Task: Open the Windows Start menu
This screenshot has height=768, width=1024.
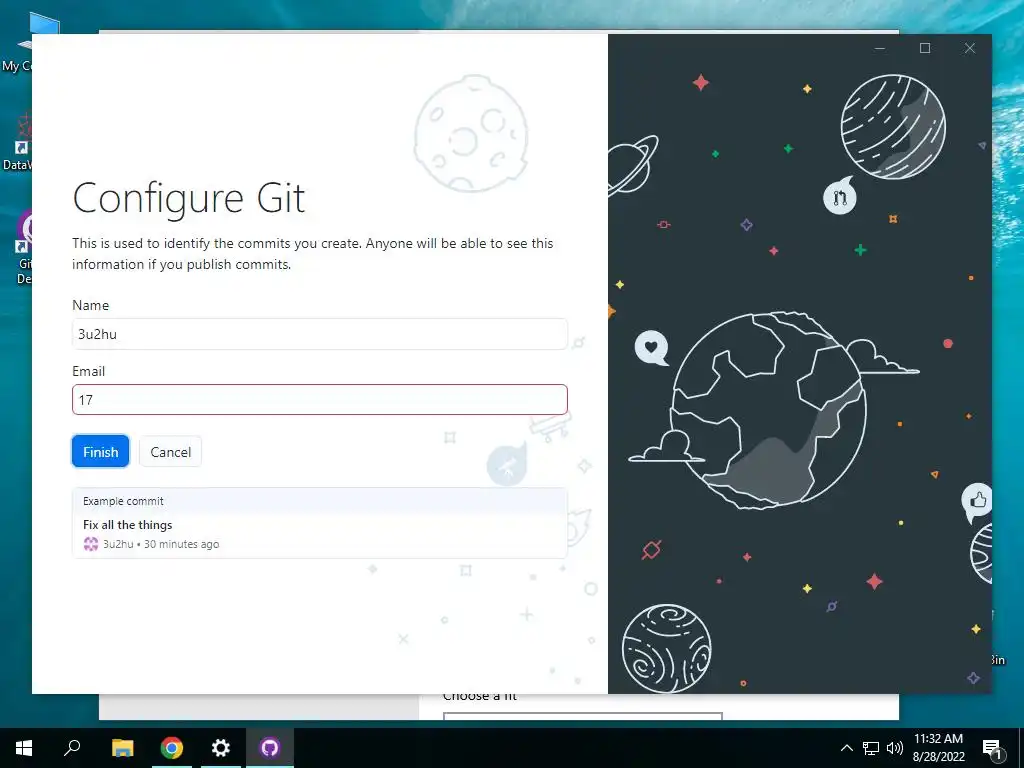Action: click(x=24, y=747)
